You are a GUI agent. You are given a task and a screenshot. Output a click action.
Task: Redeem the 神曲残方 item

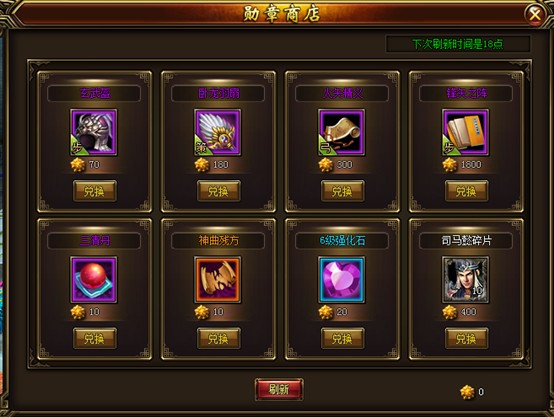[x=219, y=339]
